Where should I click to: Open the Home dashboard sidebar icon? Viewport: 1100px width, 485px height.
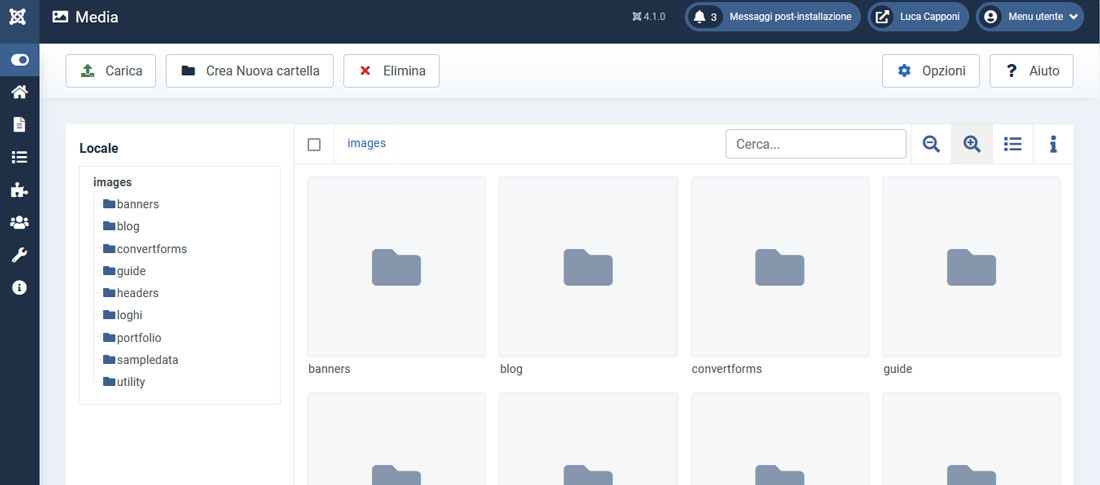20,92
